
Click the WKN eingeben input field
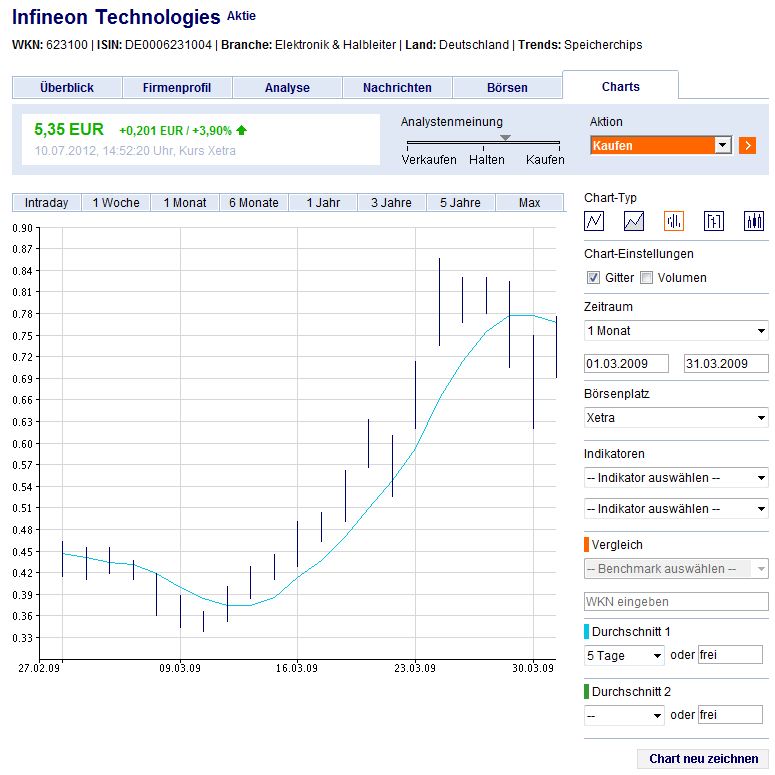point(676,602)
